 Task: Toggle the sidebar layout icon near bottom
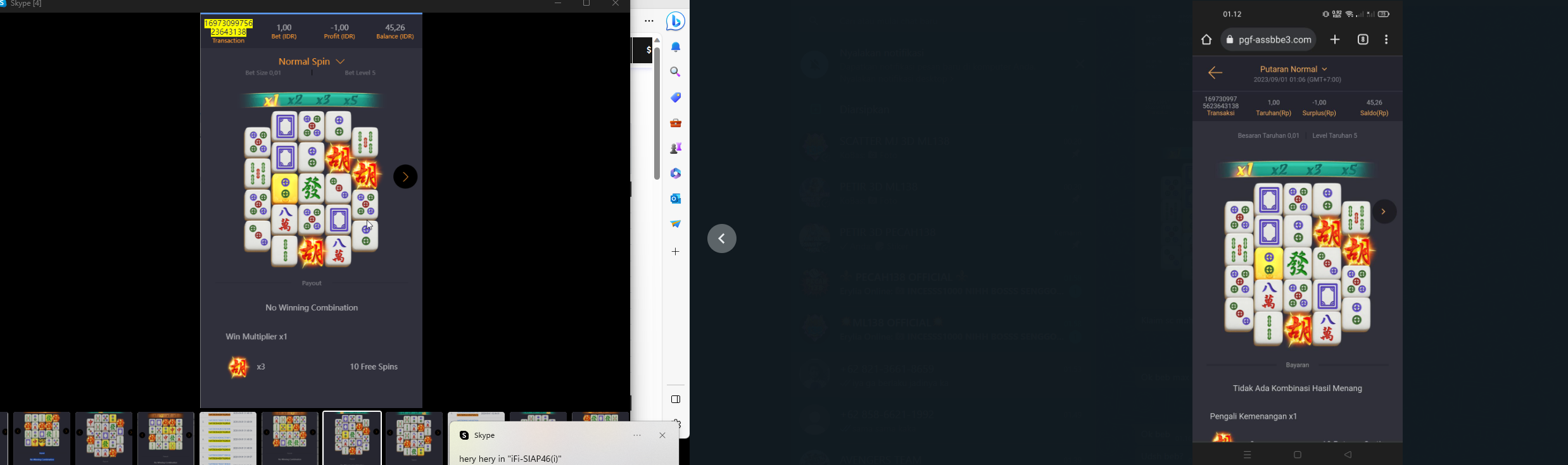coord(676,399)
